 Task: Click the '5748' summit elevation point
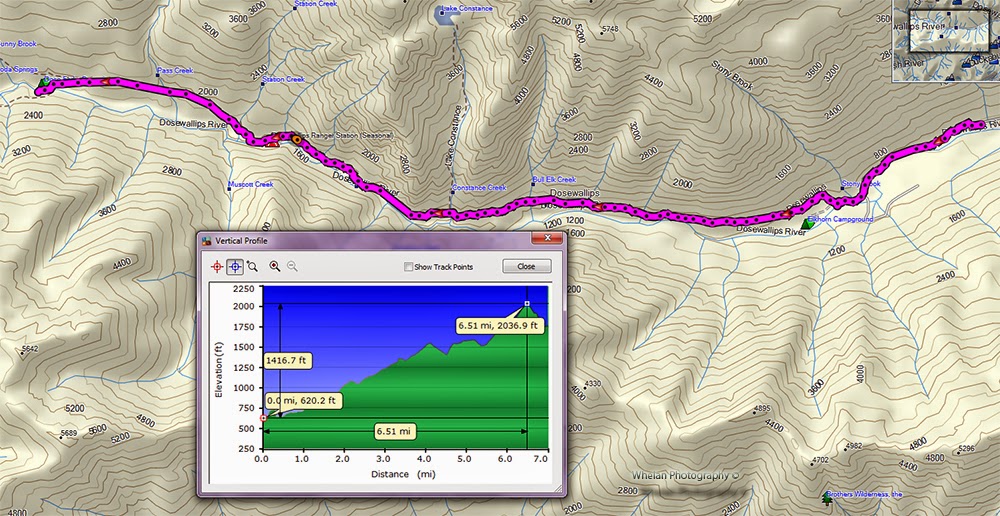coord(609,29)
